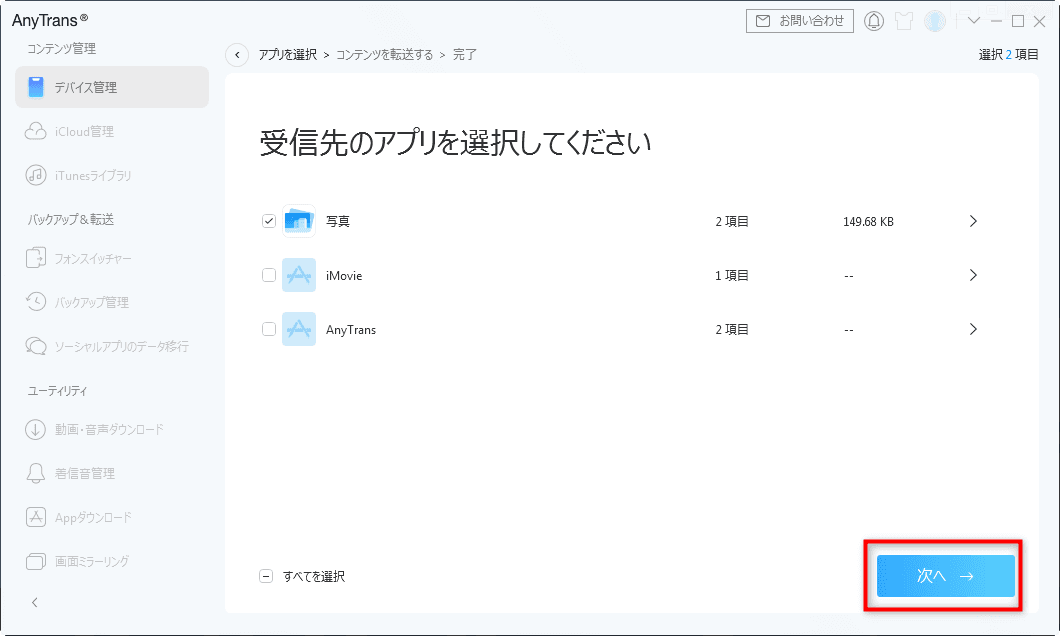1060x636 pixels.
Task: Expand the 写真 row chevron
Action: (973, 221)
